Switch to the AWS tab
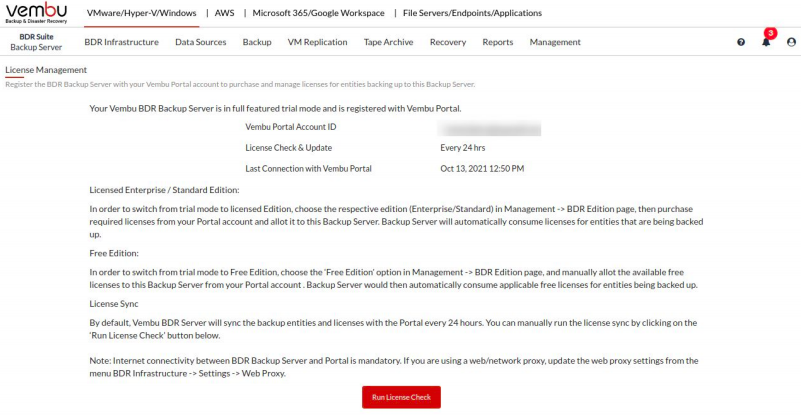801x416 pixels. click(224, 13)
